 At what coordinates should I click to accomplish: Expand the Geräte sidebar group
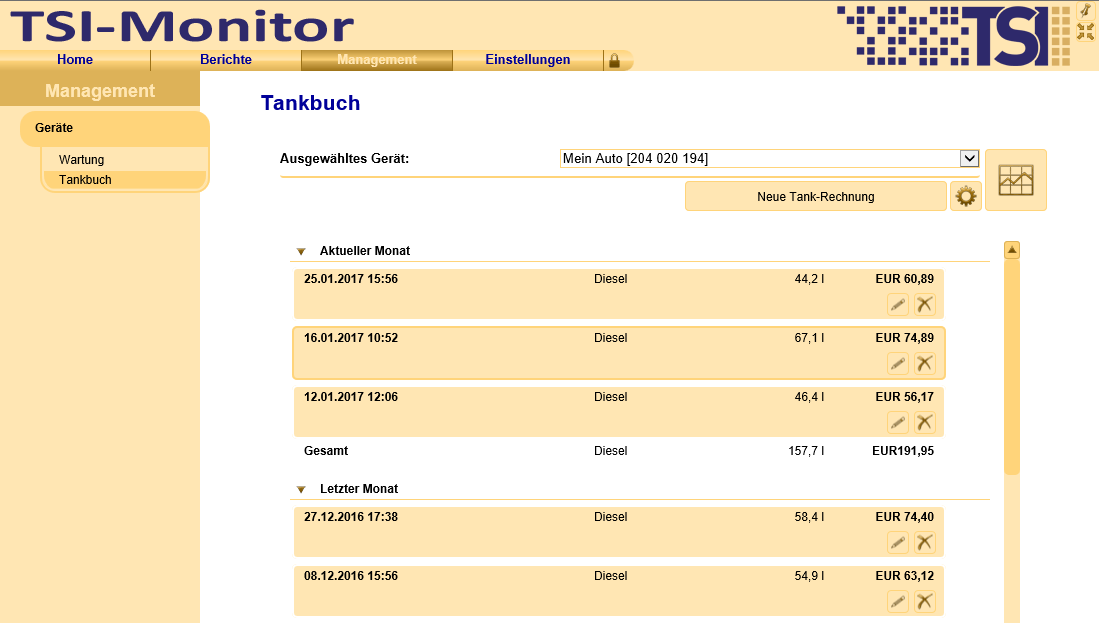[114, 128]
